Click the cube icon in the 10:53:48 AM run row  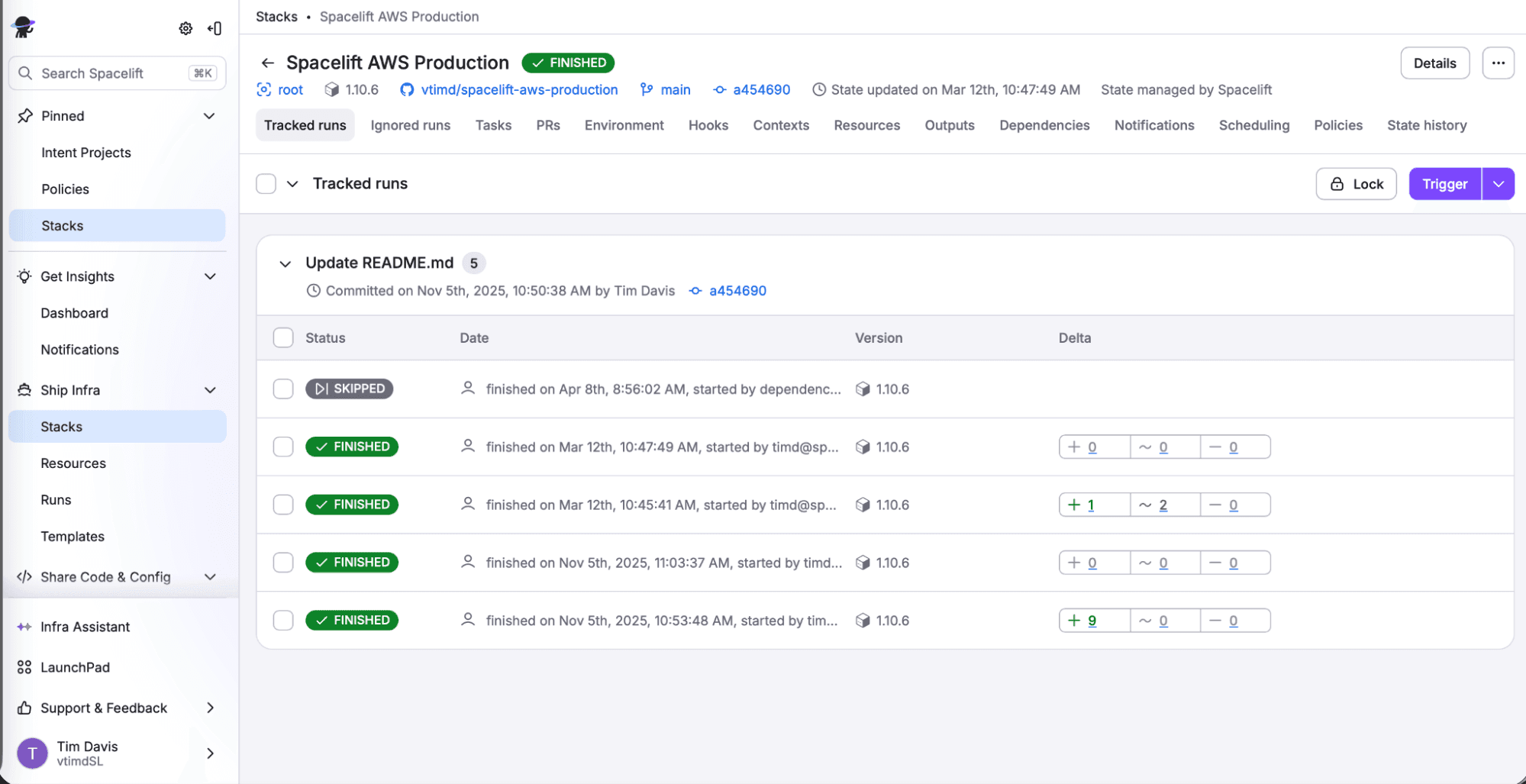click(x=863, y=621)
